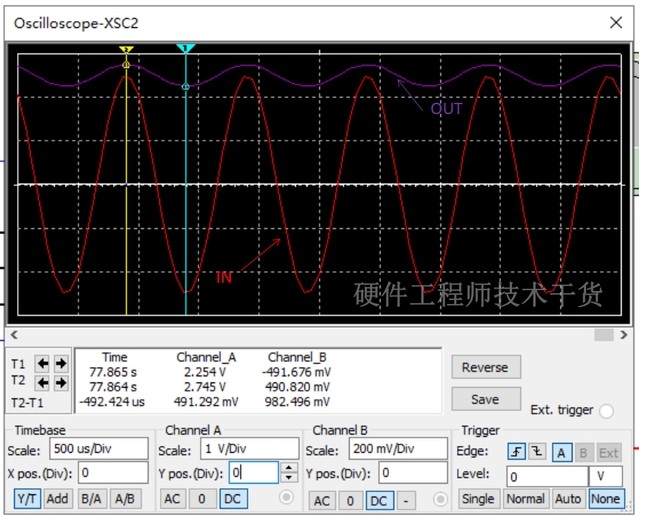
Task: Click the waveform scrollbar right arrow
Action: [624, 335]
